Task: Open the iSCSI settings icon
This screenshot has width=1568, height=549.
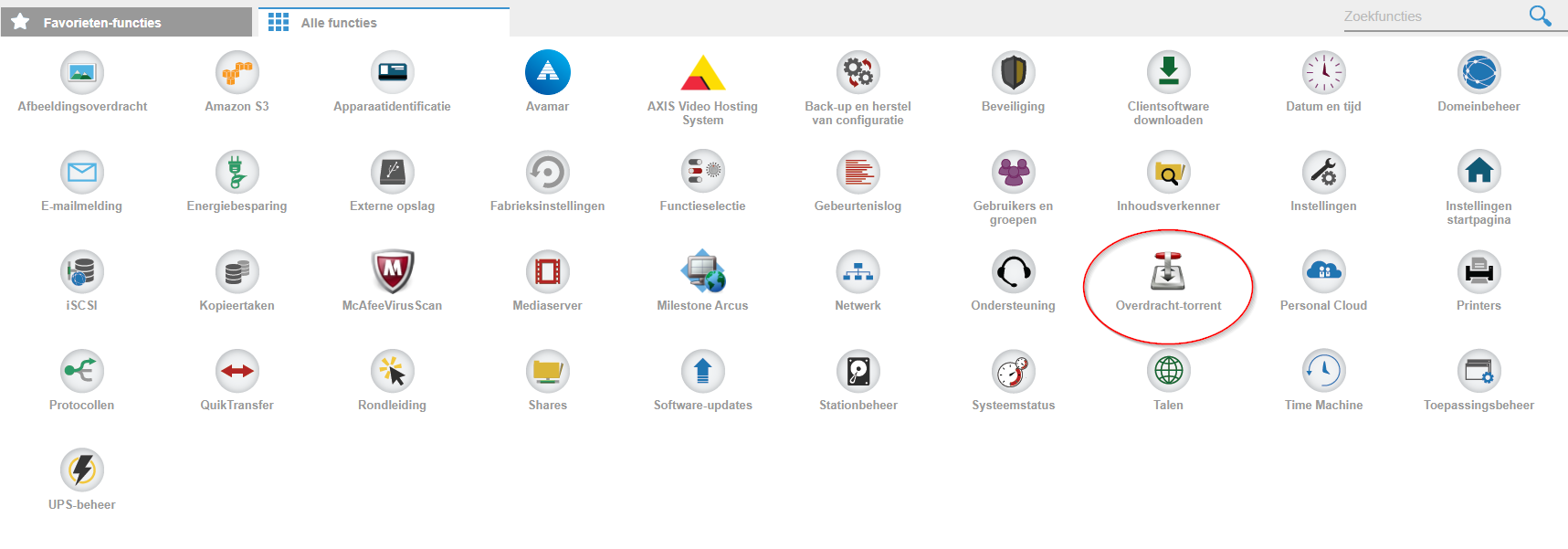Action: pos(82,271)
